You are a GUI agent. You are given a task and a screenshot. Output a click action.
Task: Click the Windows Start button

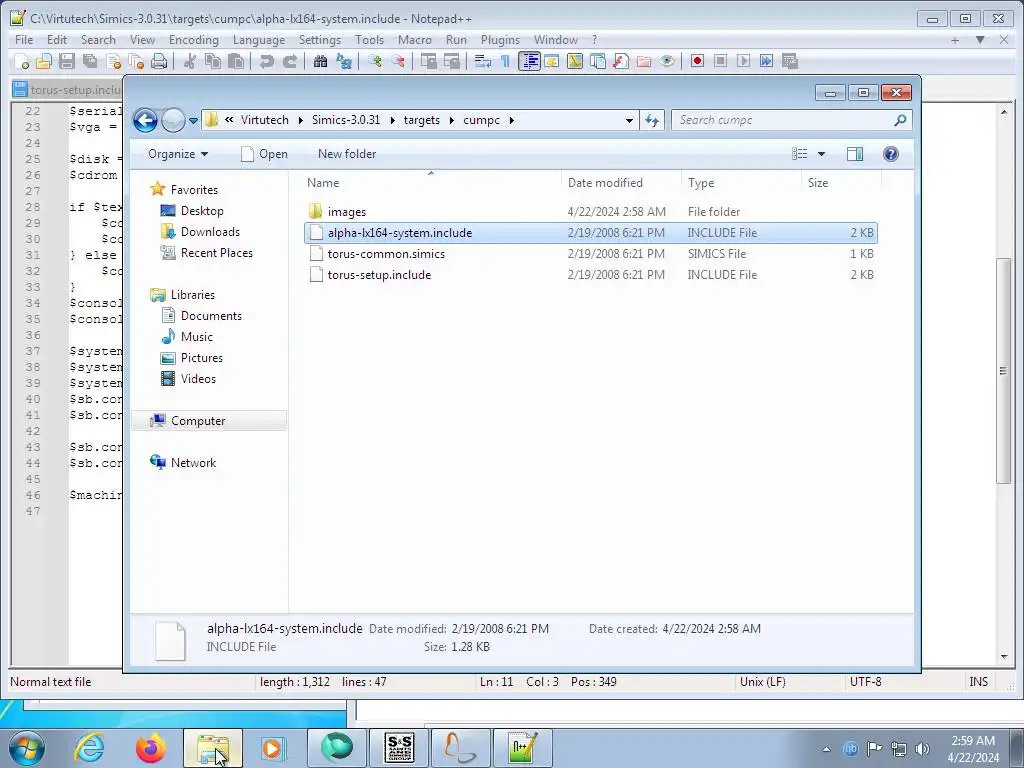27,748
